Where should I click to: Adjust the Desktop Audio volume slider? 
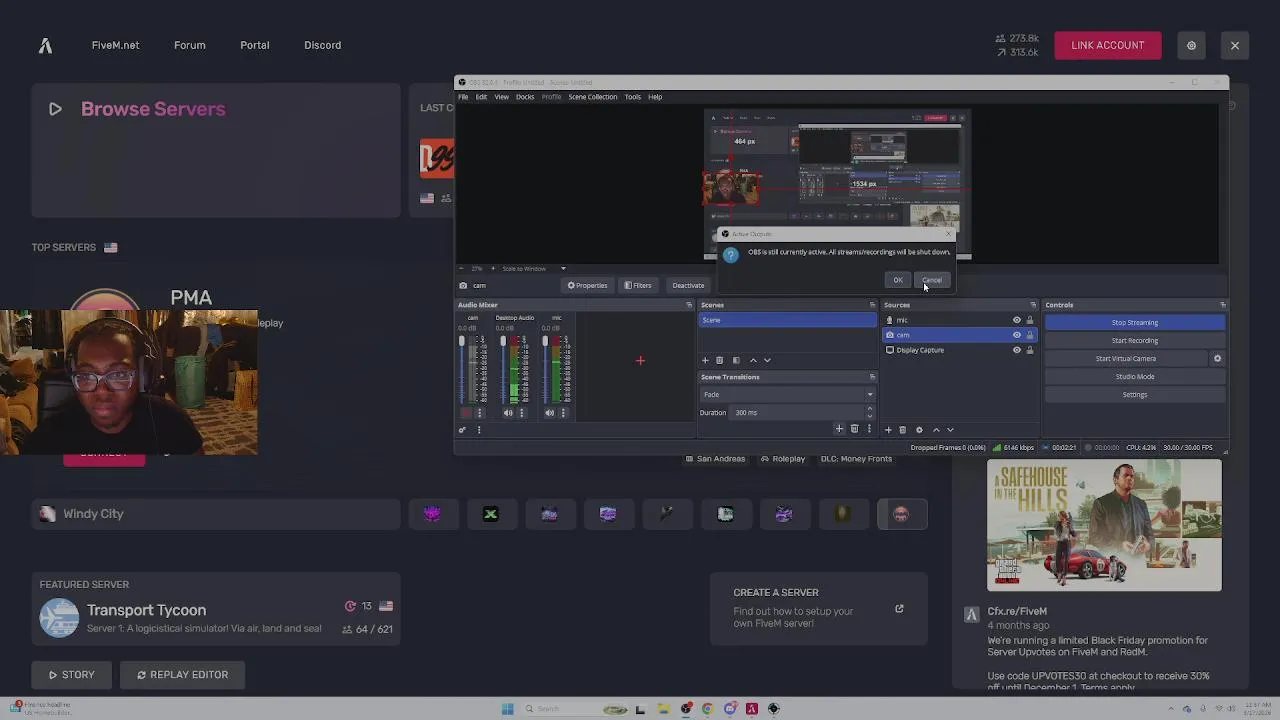(503, 369)
